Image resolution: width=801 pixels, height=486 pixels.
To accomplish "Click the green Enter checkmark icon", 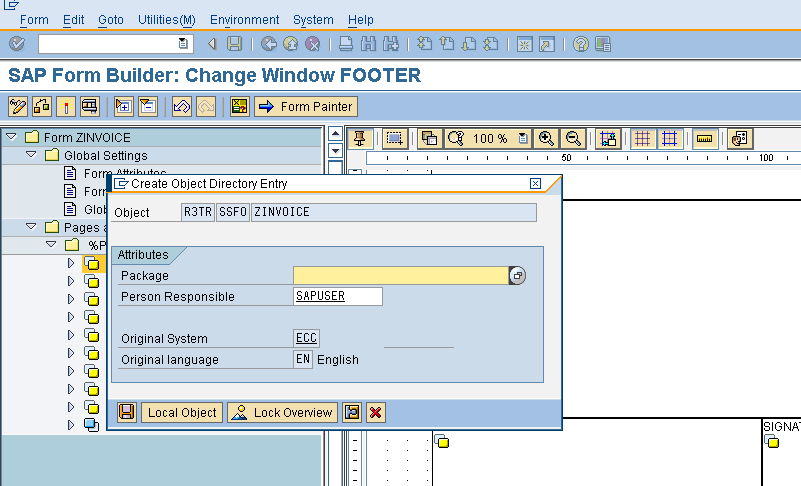I will coord(17,44).
